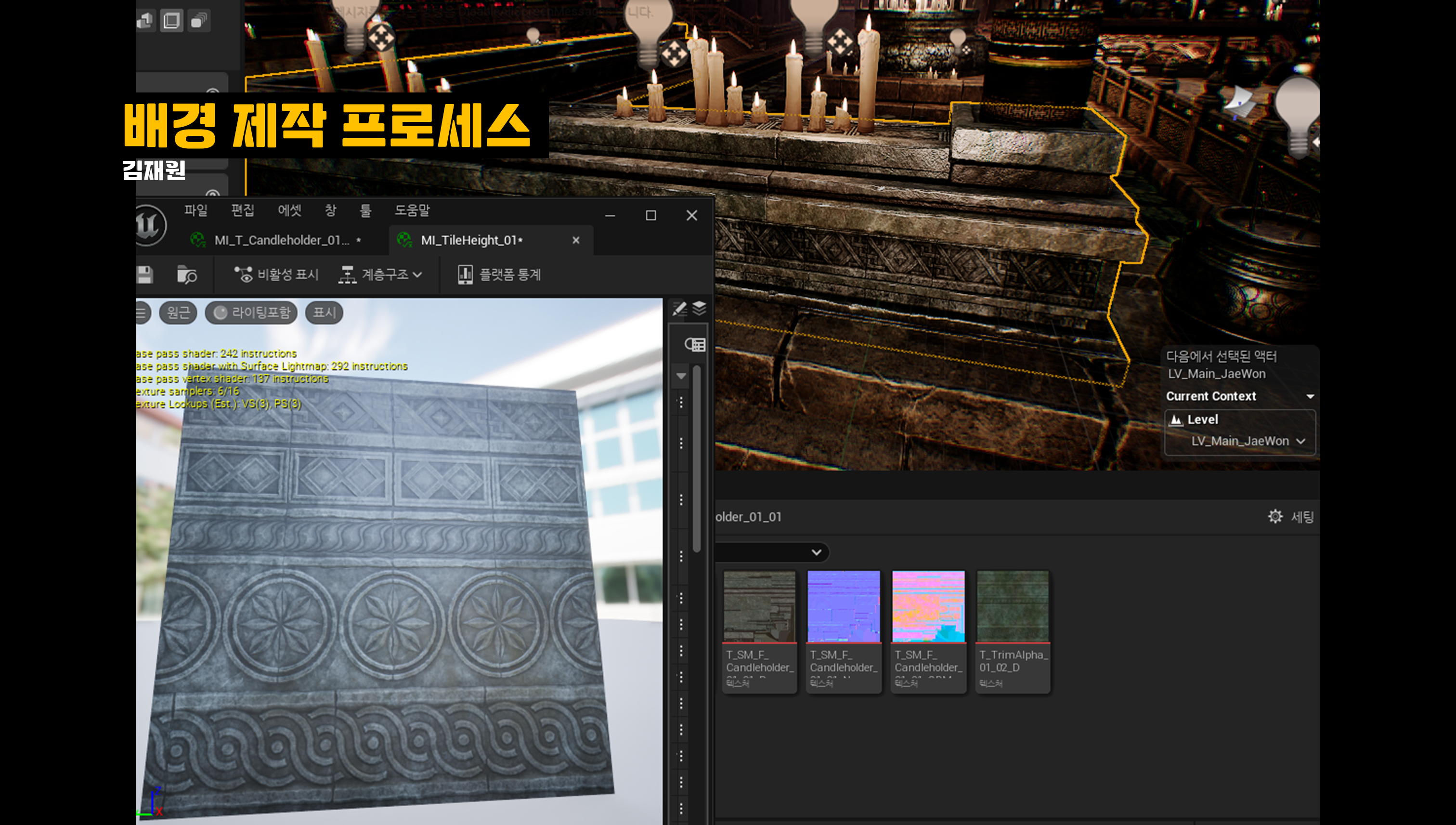Click the property matrix toggle-table icon
The image size is (1456, 825).
tap(695, 344)
